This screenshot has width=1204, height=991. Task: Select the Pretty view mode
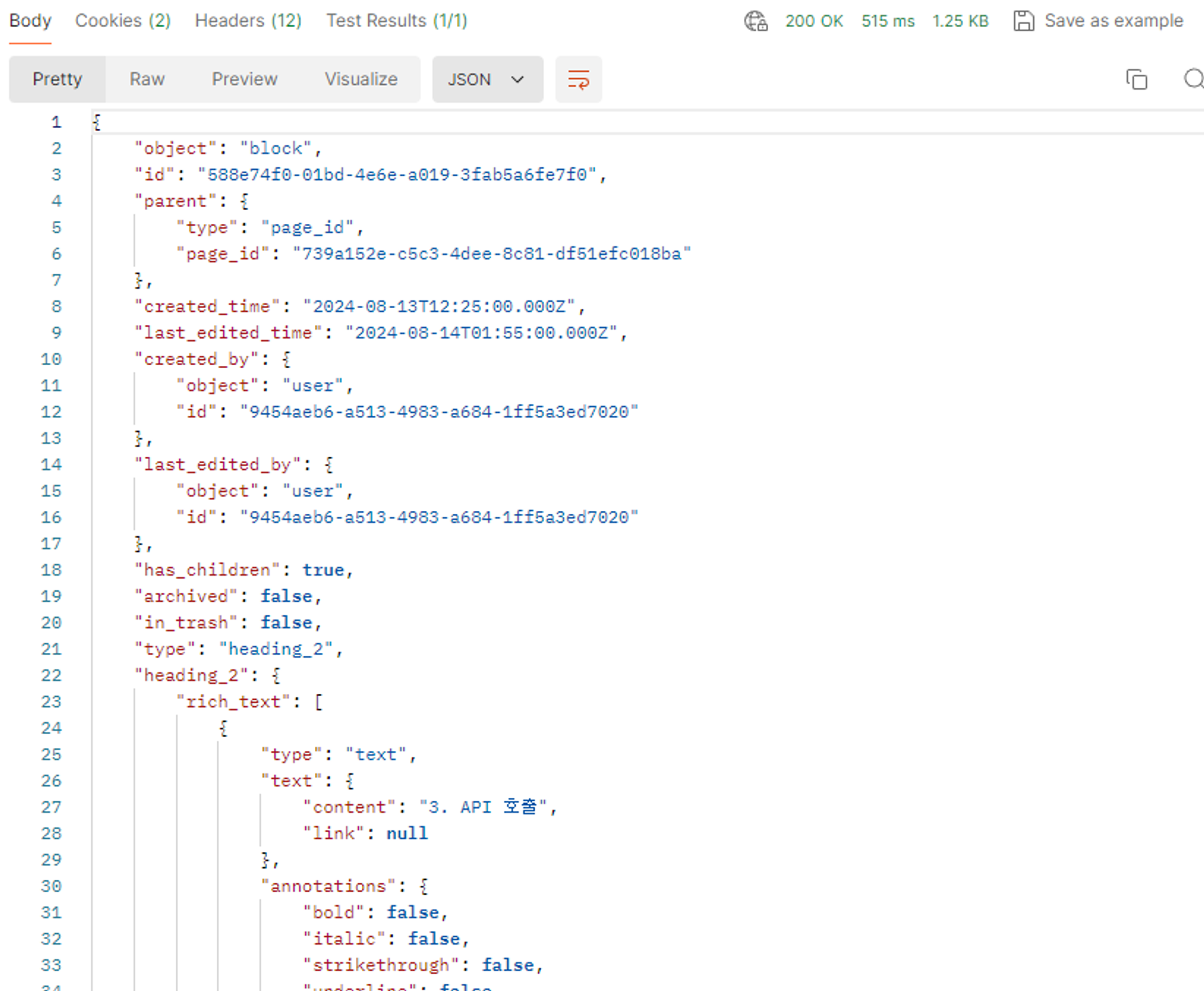[x=57, y=79]
